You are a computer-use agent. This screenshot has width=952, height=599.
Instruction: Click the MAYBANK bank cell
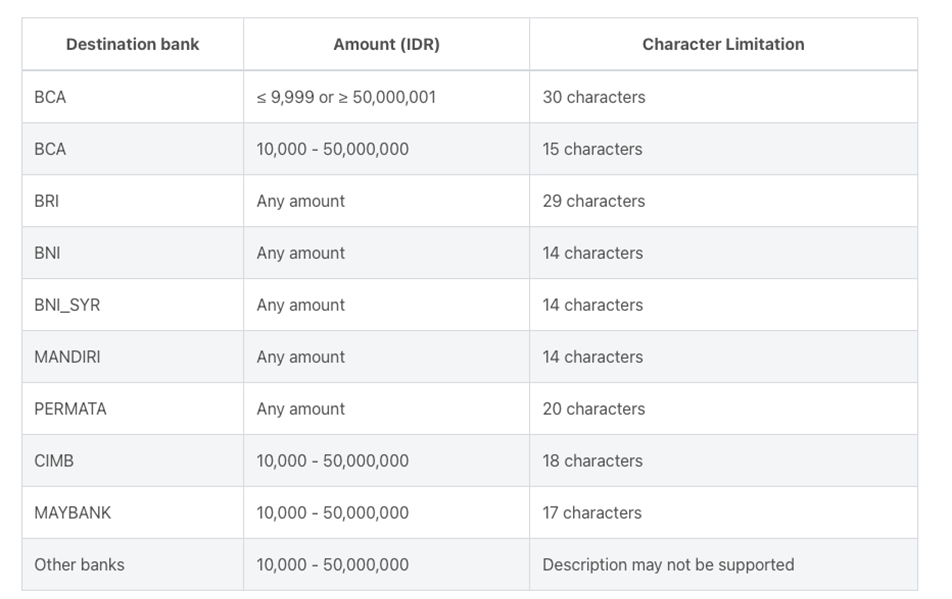point(132,513)
